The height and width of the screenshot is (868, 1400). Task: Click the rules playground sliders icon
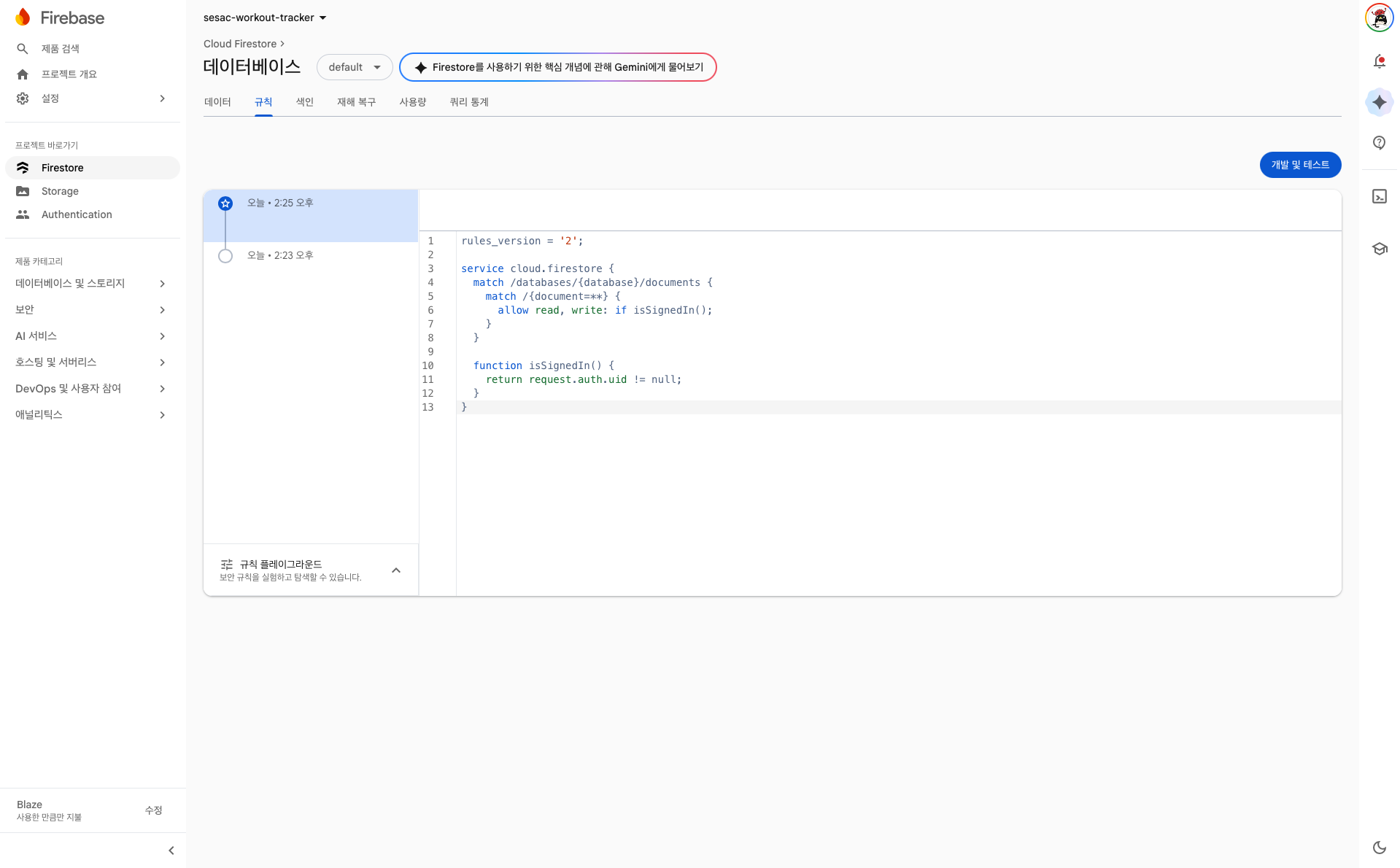click(227, 564)
